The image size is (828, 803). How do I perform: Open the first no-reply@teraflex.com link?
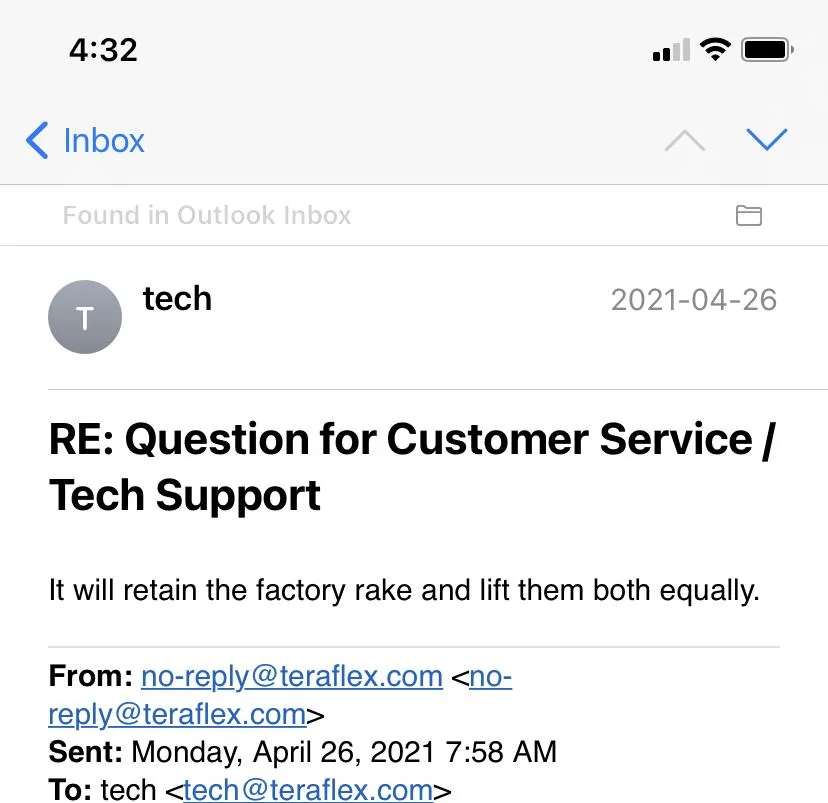292,676
